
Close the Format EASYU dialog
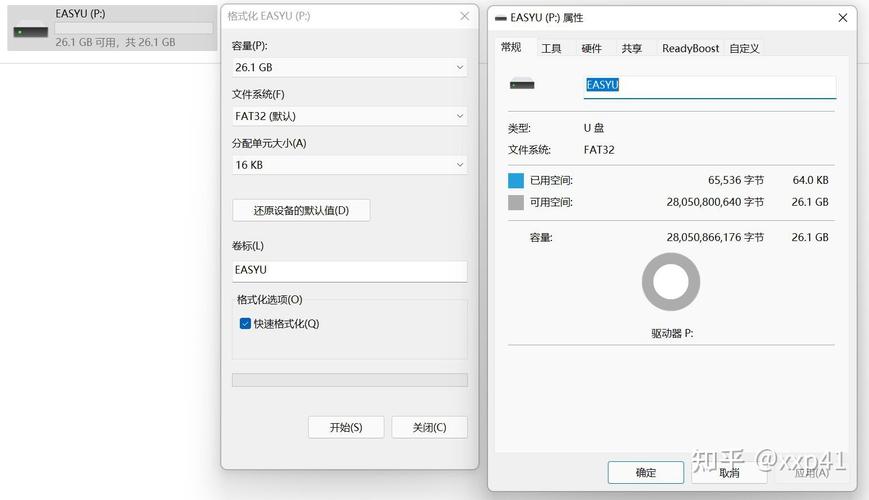464,16
